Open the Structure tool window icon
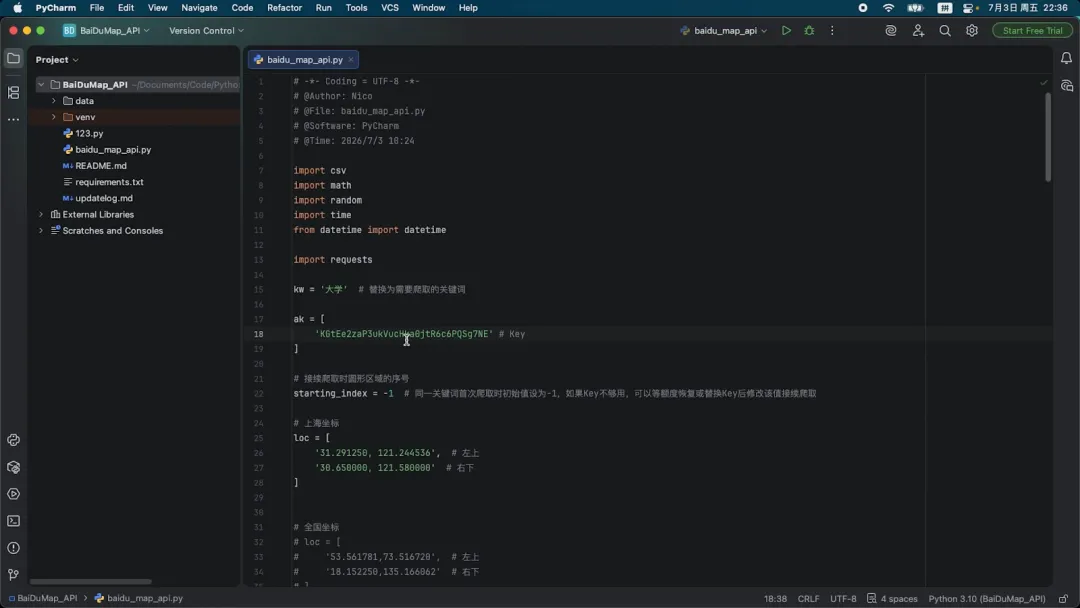Image resolution: width=1080 pixels, height=608 pixels. point(13,92)
